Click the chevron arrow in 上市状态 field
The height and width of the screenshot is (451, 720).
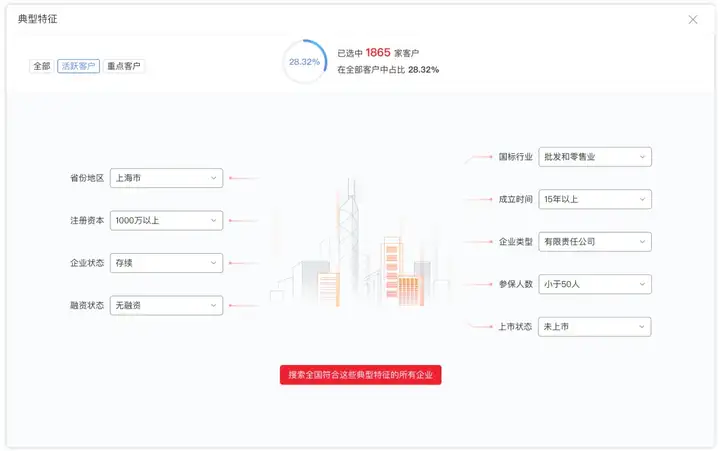[x=642, y=327]
